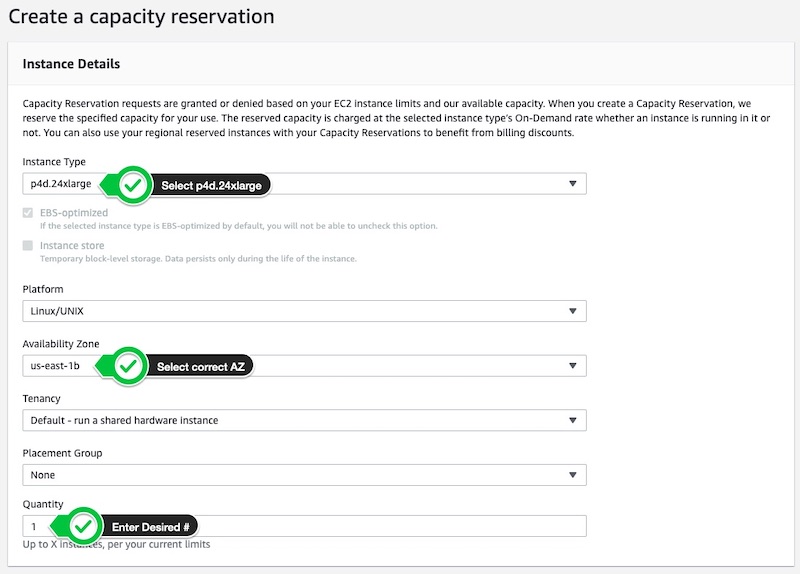Screen dimensions: 800x574
Task: Enable the Instance store checkbox
Action: [x=28, y=245]
